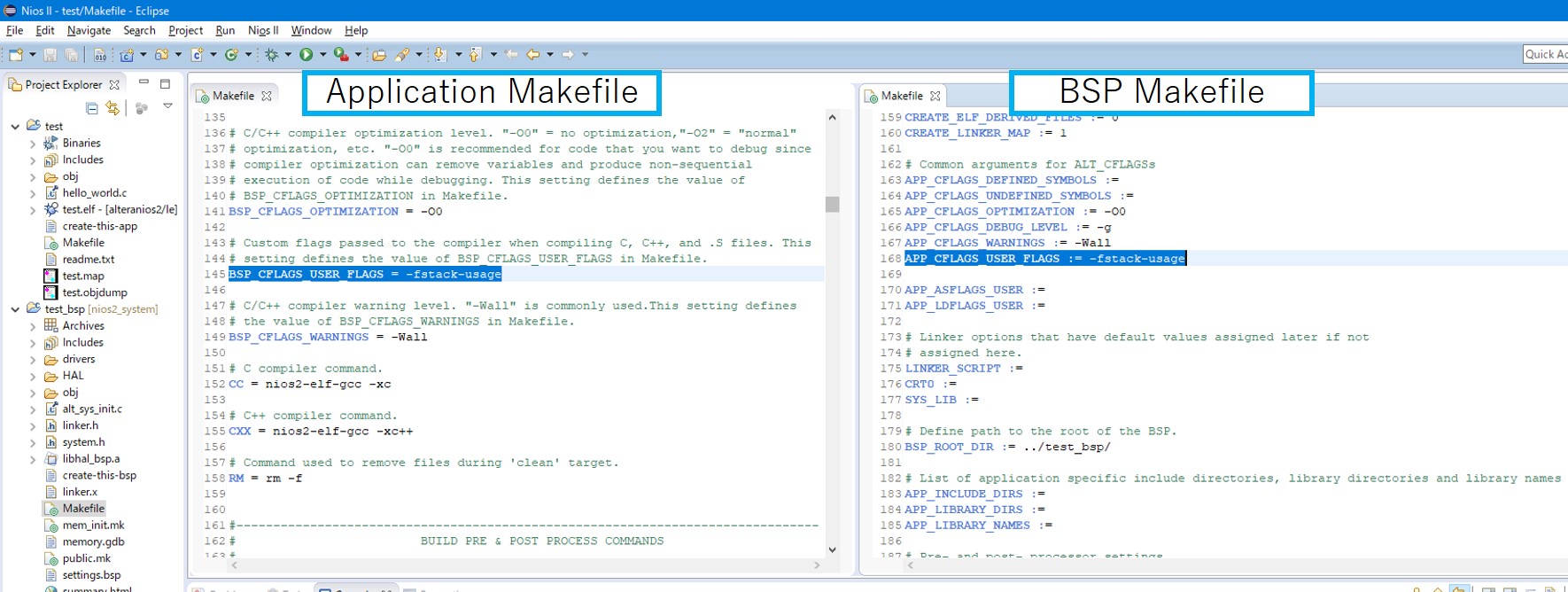
Task: Close the right editor's Makefile tab
Action: click(935, 96)
